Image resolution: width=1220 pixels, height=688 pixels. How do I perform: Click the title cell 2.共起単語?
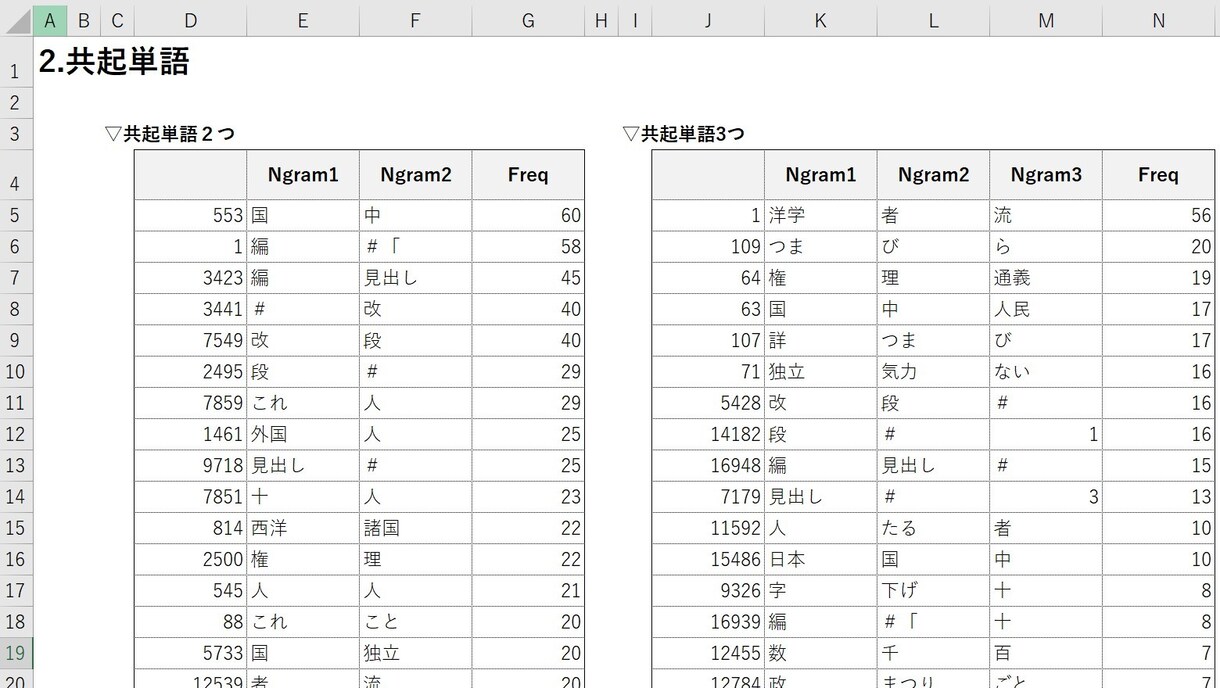click(x=113, y=62)
